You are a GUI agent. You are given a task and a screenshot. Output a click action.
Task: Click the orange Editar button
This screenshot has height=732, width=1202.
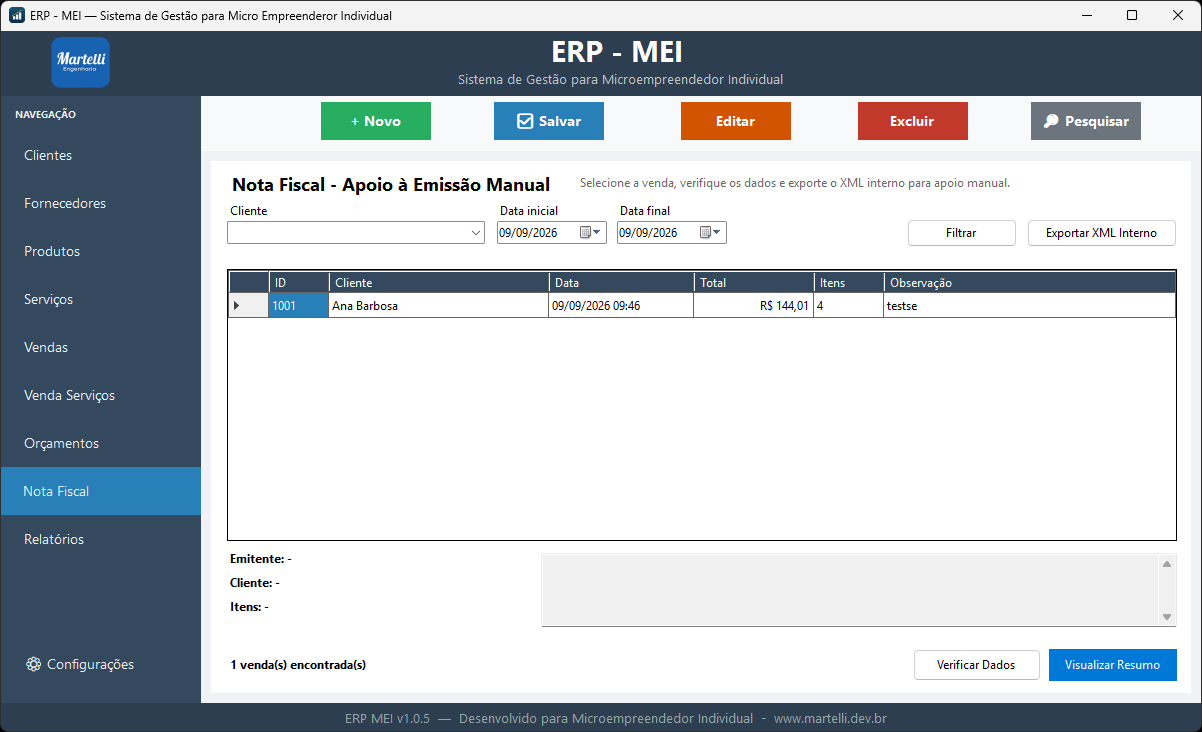click(x=736, y=121)
